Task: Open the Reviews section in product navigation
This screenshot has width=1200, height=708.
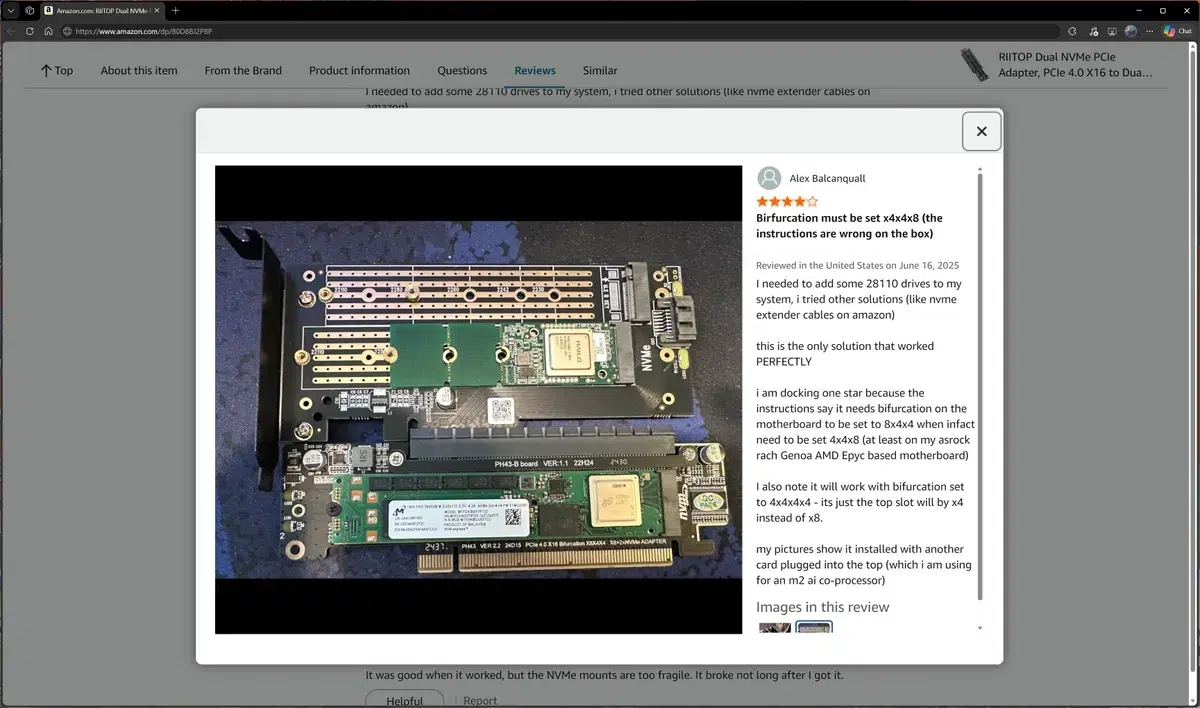Action: (x=534, y=70)
